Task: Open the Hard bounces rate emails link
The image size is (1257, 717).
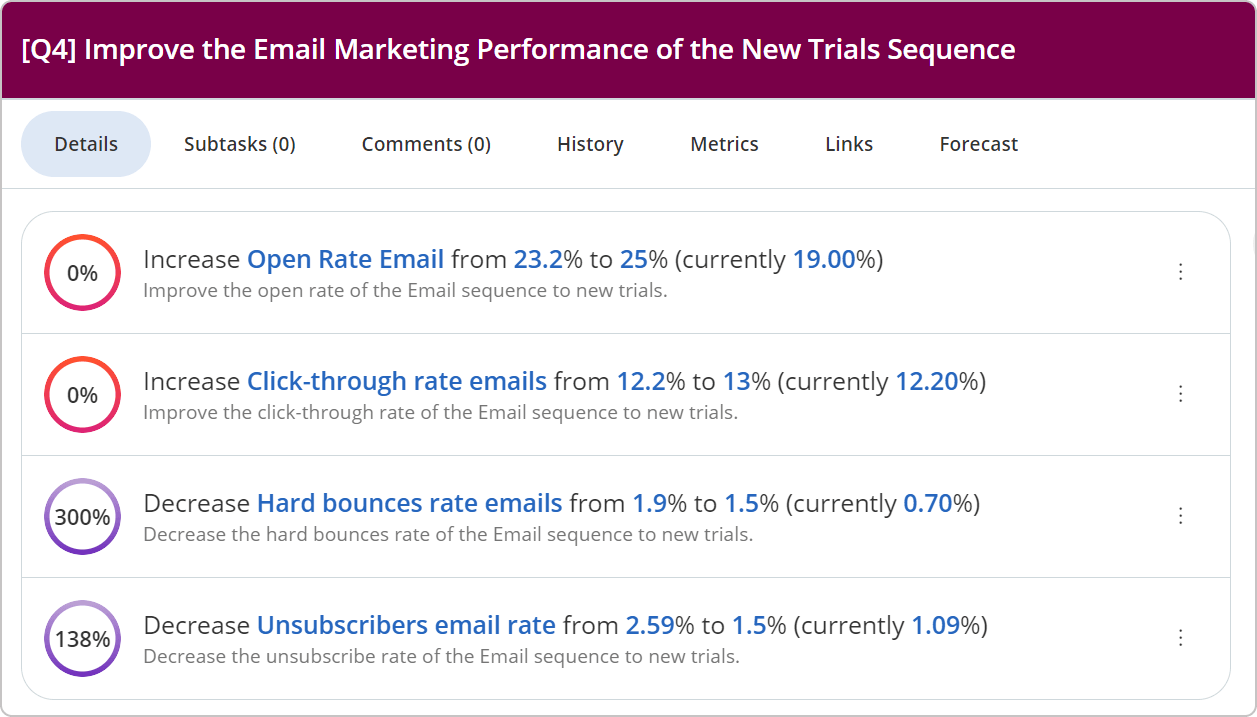Action: pos(409,504)
